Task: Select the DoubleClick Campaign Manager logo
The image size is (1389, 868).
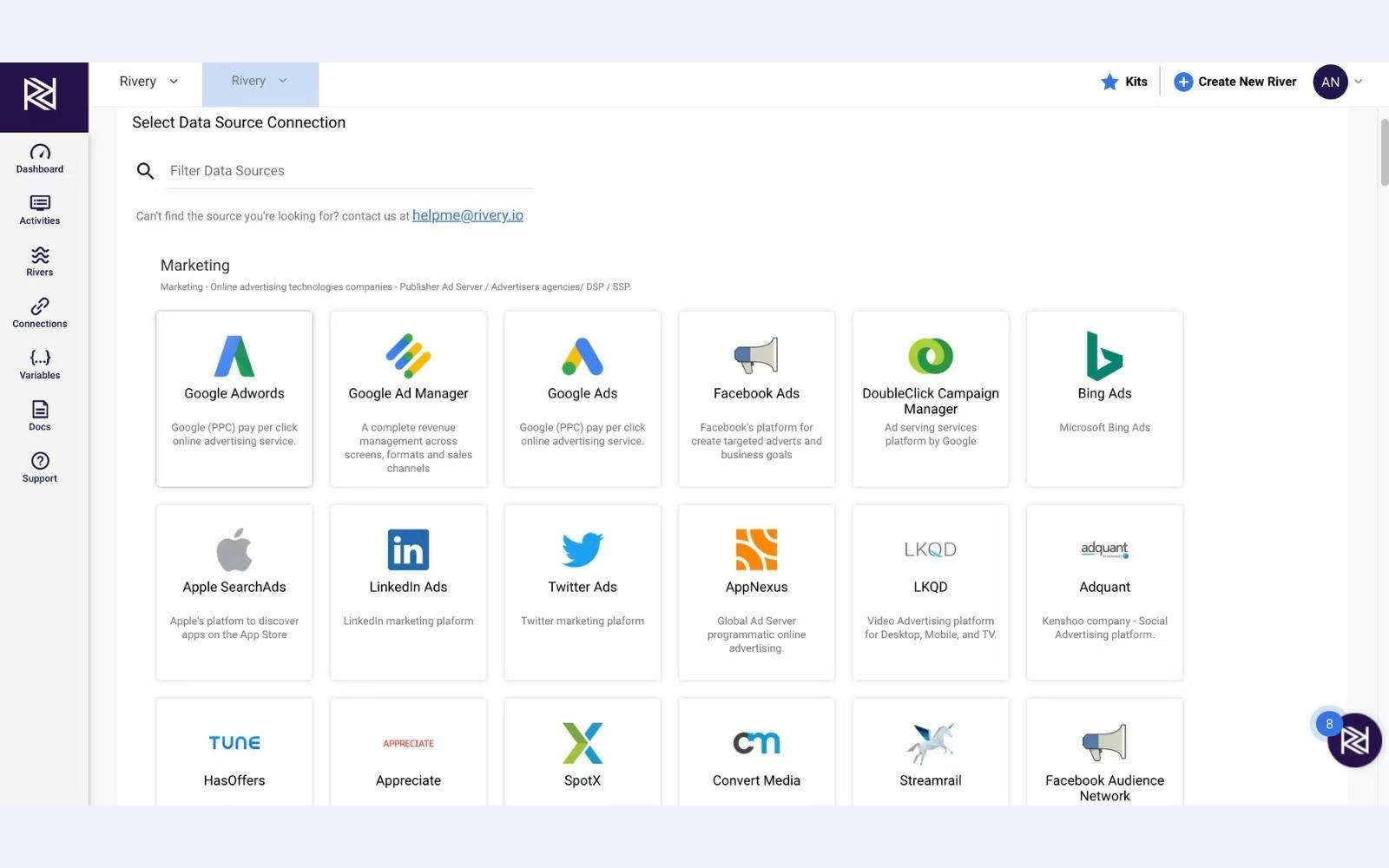Action: [x=931, y=356]
